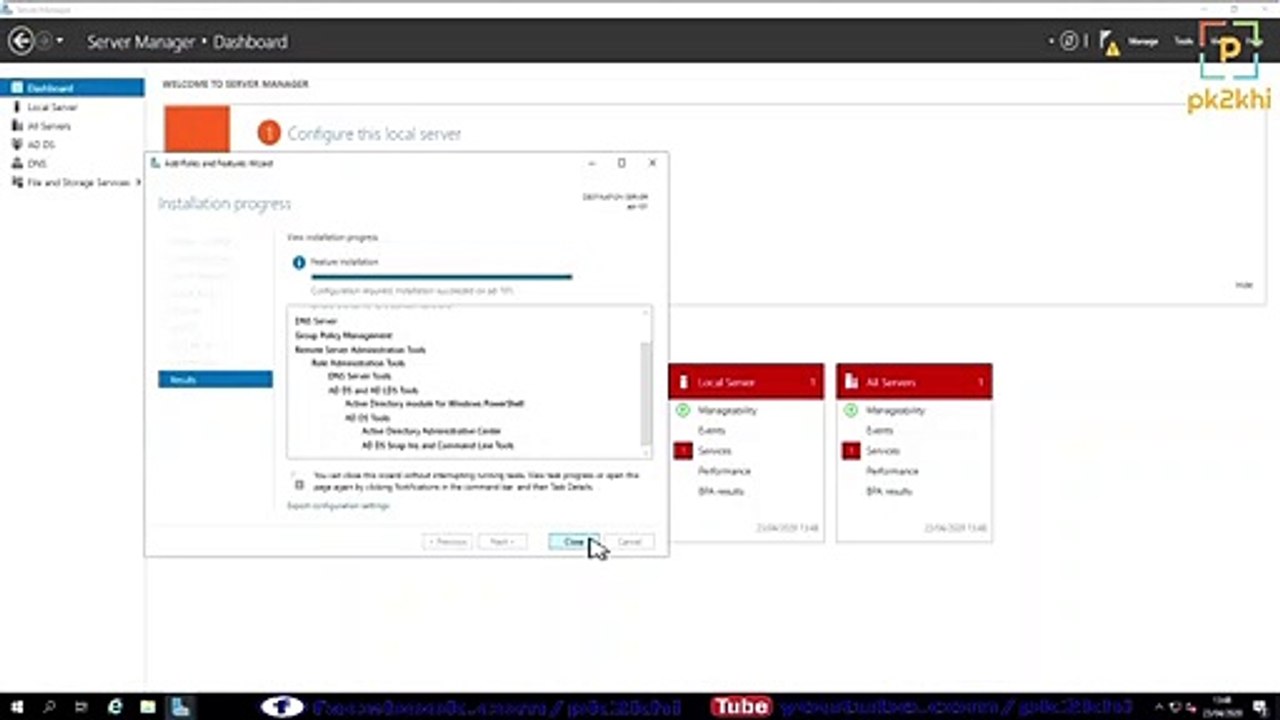Click the Local Server icon in left pane
Screen dimensions: 1280x720
coord(17,107)
